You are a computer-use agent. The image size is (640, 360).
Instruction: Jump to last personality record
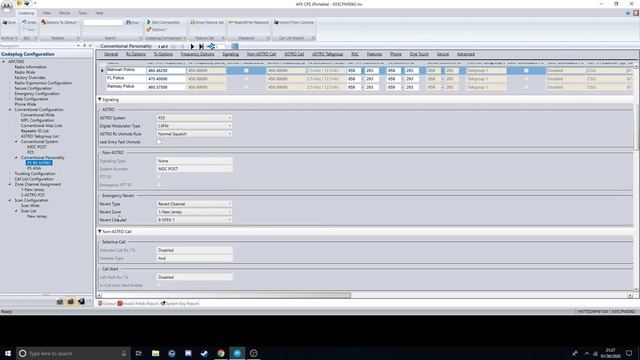(201, 47)
